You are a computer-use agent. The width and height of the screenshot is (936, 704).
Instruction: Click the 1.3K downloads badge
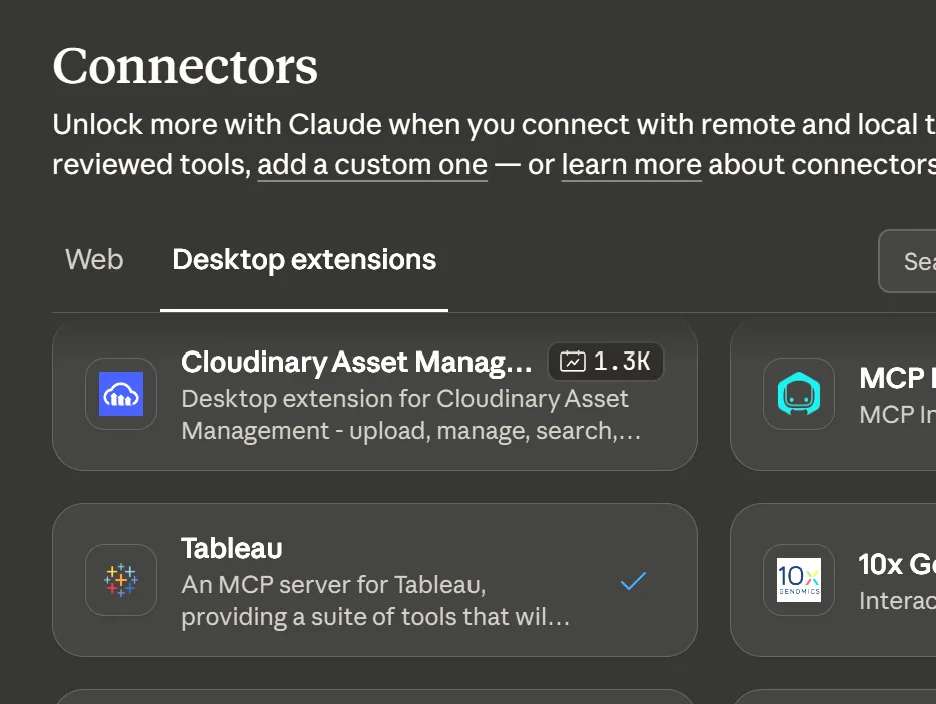coord(606,362)
